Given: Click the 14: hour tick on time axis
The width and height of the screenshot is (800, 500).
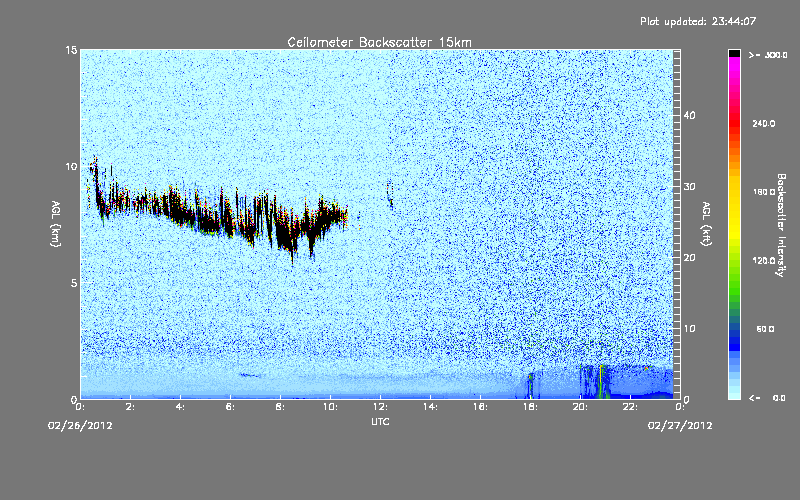Looking at the screenshot, I should tap(431, 407).
